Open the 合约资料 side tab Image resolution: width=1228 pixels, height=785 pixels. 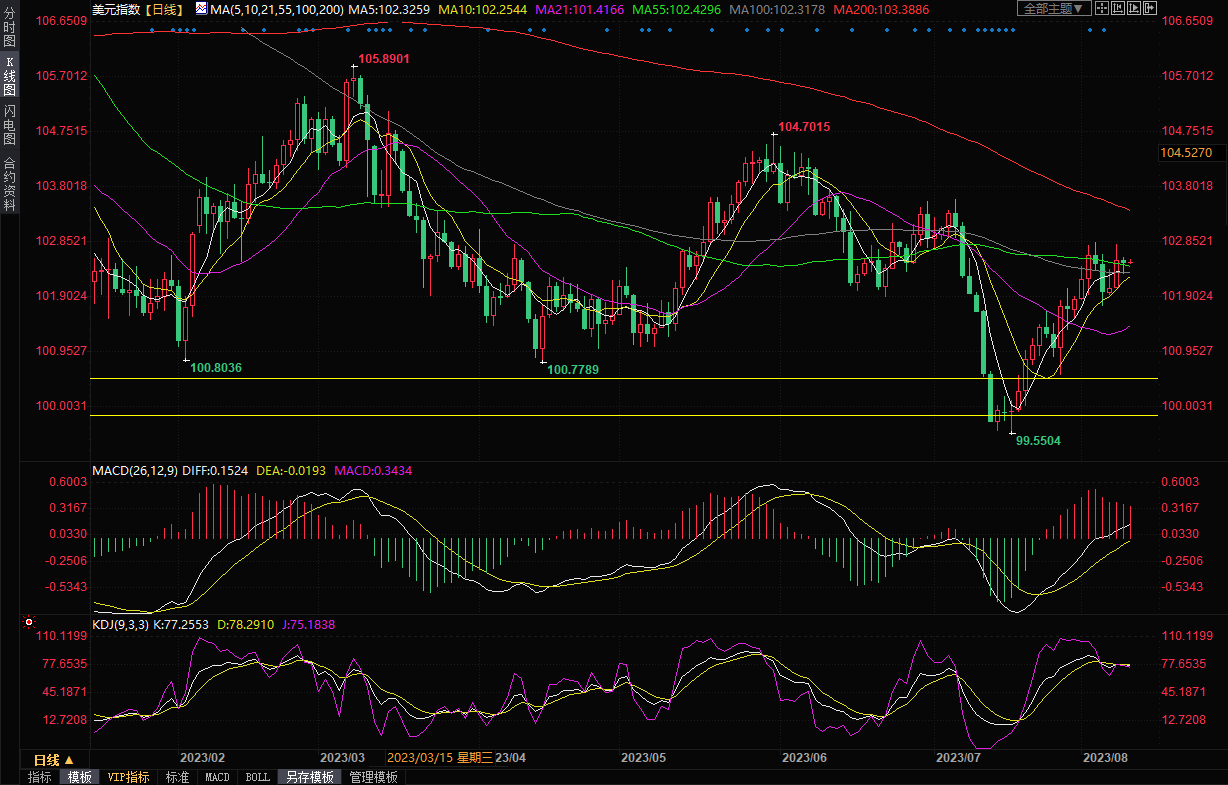(10, 184)
